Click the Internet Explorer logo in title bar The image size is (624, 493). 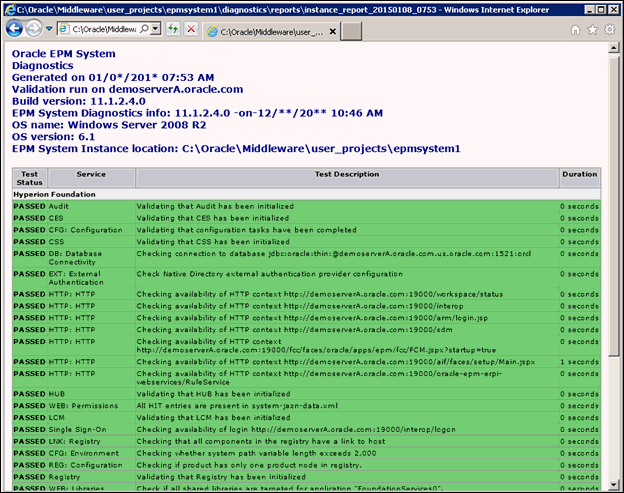coord(10,10)
